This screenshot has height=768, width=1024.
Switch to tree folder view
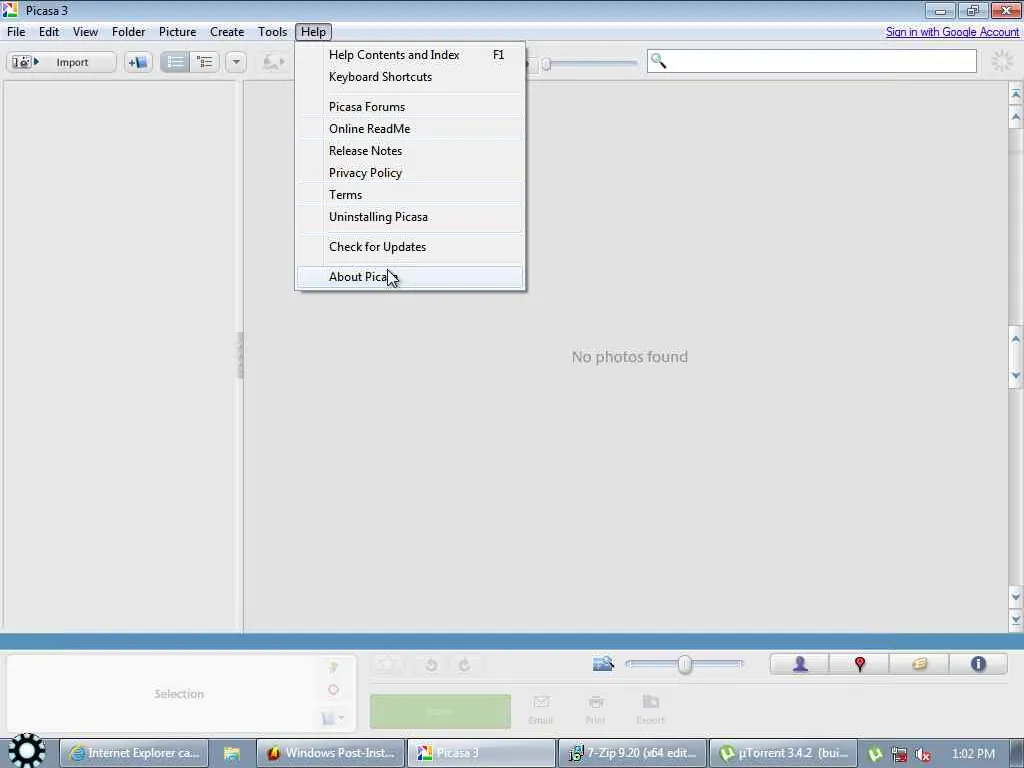(204, 62)
